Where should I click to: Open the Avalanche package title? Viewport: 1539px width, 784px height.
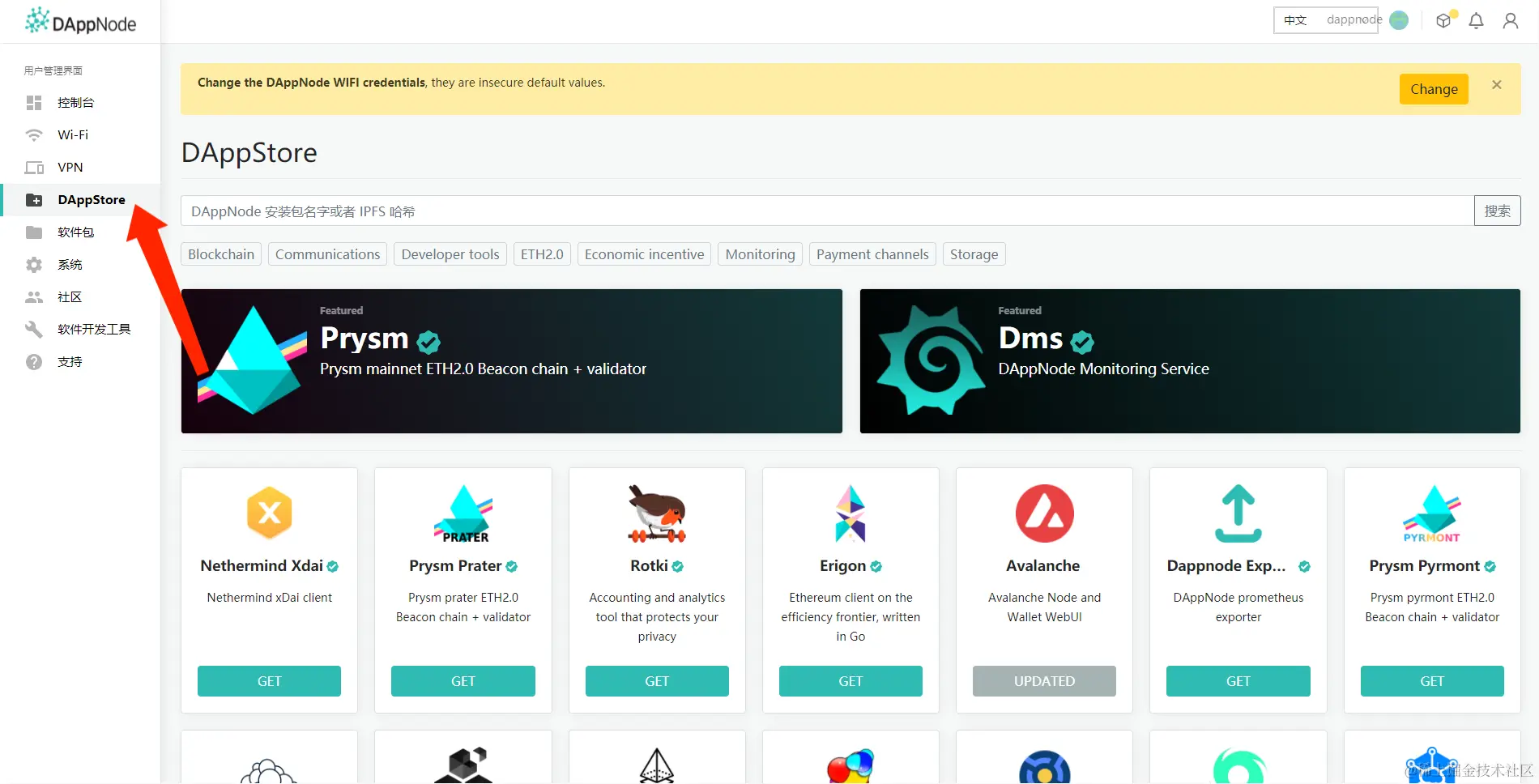tap(1043, 566)
